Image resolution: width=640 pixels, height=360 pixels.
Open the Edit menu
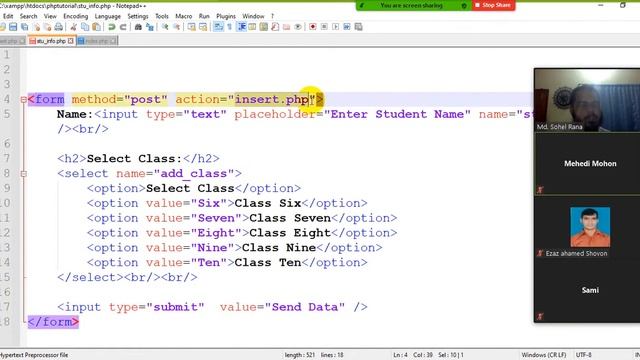tap(8, 16)
